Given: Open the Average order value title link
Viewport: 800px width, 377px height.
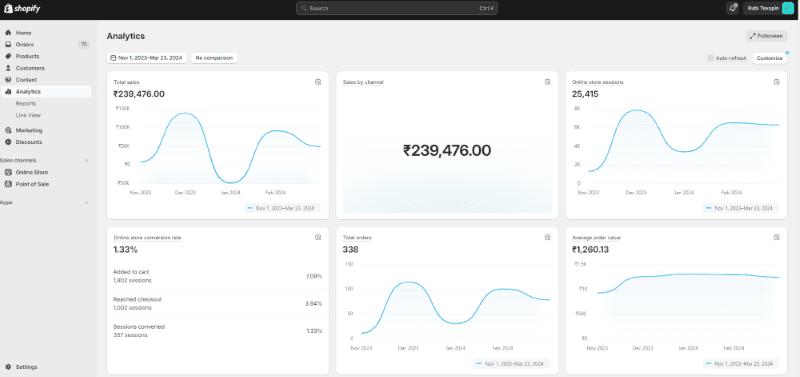Looking at the screenshot, I should click(x=596, y=238).
